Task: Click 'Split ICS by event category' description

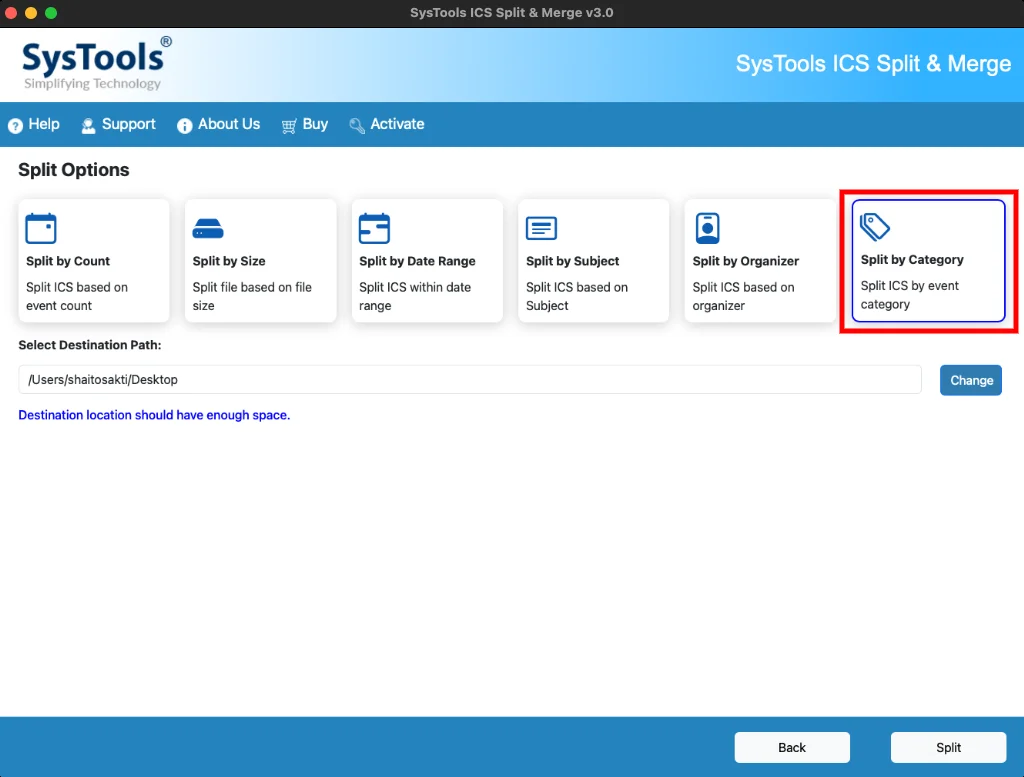Action: pos(910,295)
